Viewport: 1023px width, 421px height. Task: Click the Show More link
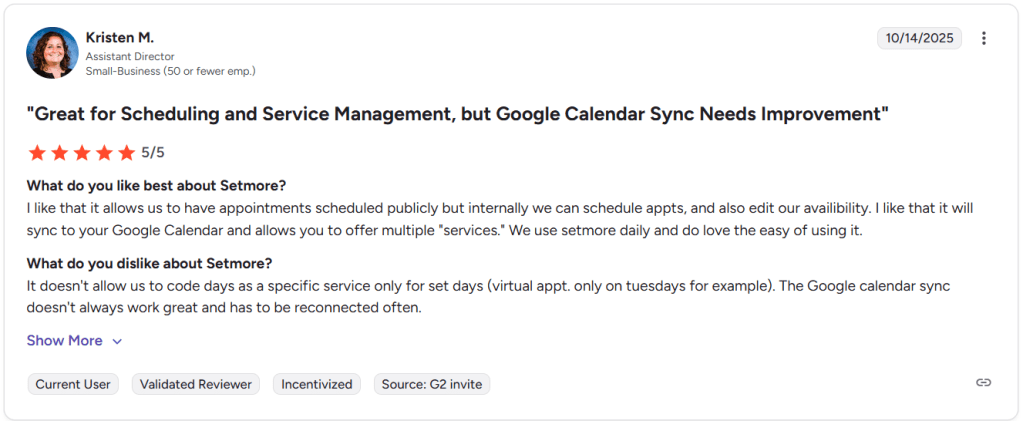tap(65, 341)
